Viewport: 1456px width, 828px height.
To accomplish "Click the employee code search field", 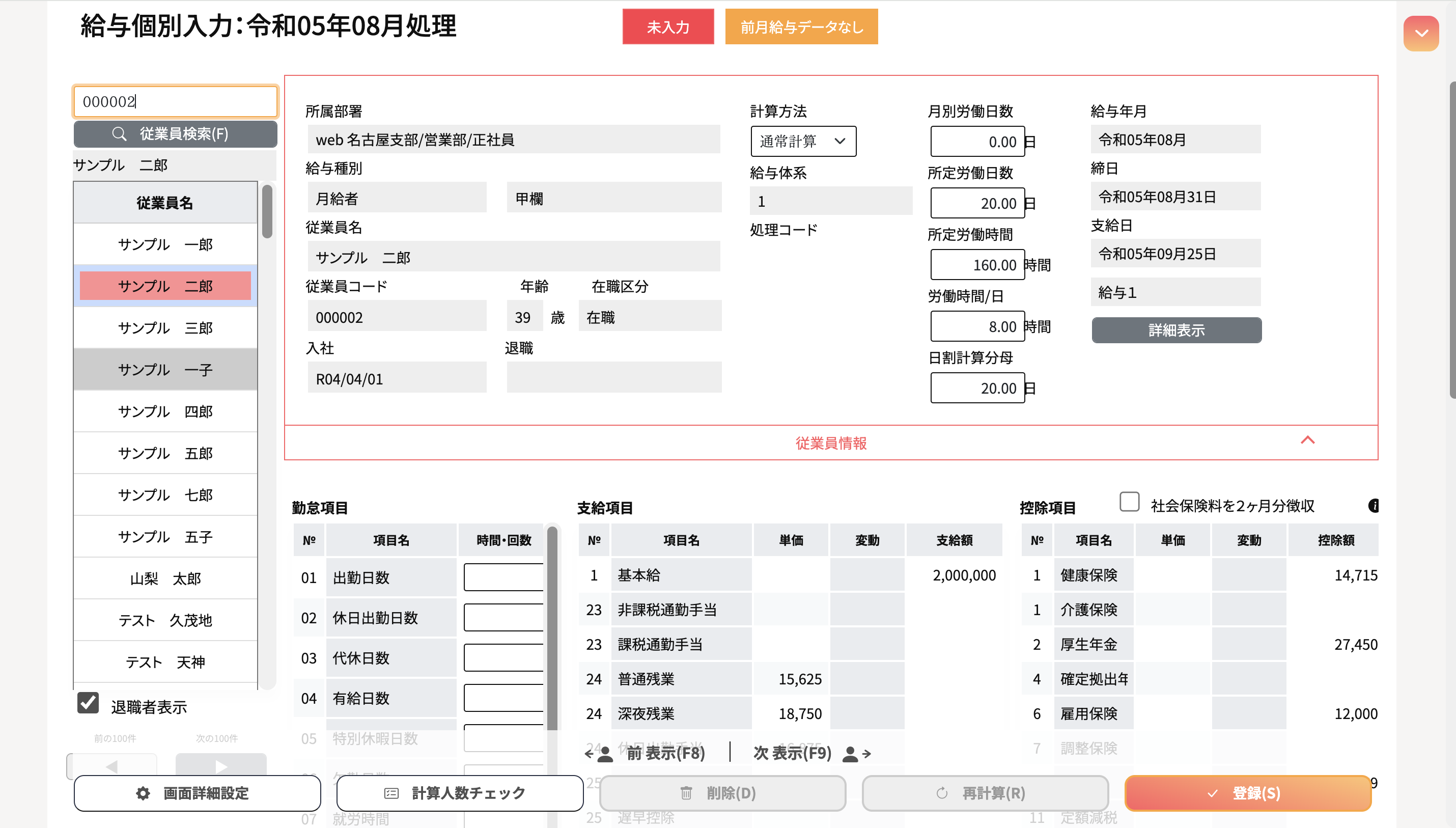I will coord(175,102).
